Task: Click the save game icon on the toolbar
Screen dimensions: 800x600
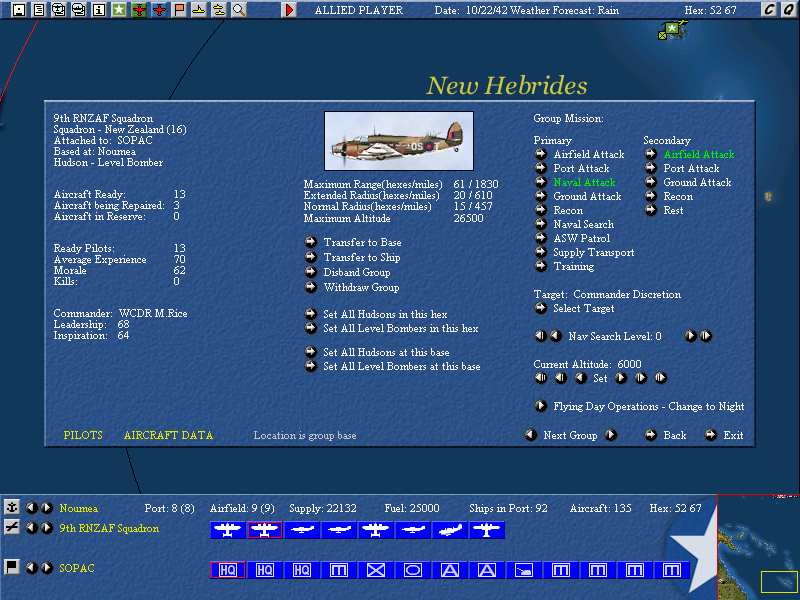Action: pos(18,10)
